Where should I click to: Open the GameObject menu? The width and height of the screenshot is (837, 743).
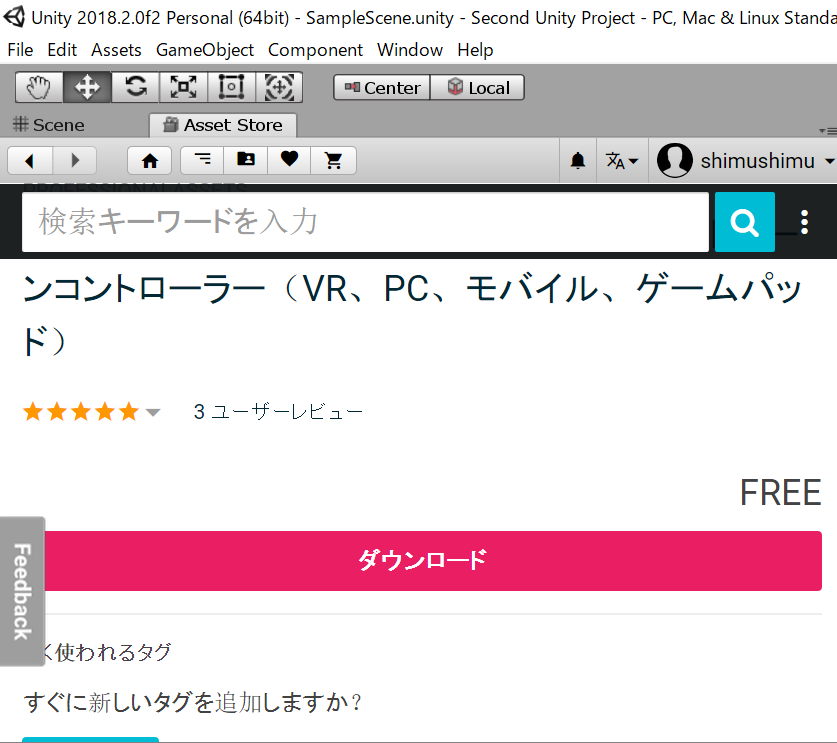204,50
